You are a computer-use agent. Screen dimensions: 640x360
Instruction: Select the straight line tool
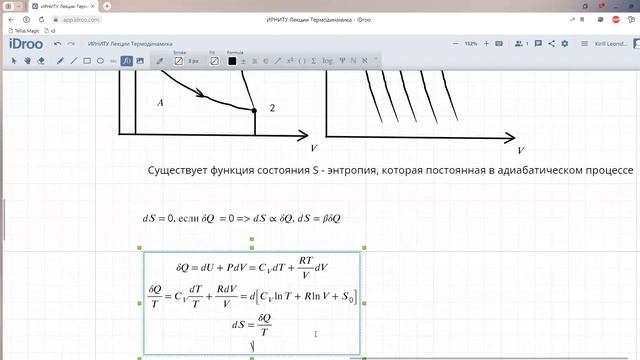(73, 61)
